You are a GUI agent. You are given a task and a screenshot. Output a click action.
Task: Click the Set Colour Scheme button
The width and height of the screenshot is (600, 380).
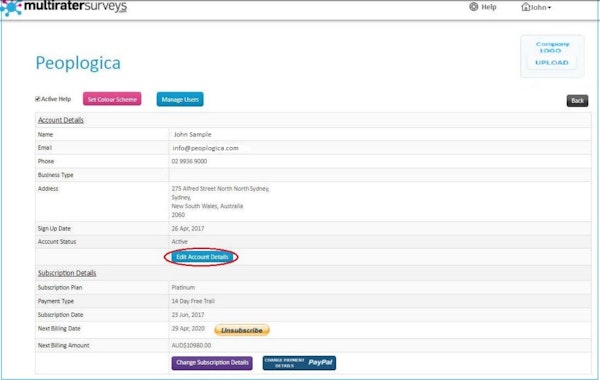click(x=112, y=99)
